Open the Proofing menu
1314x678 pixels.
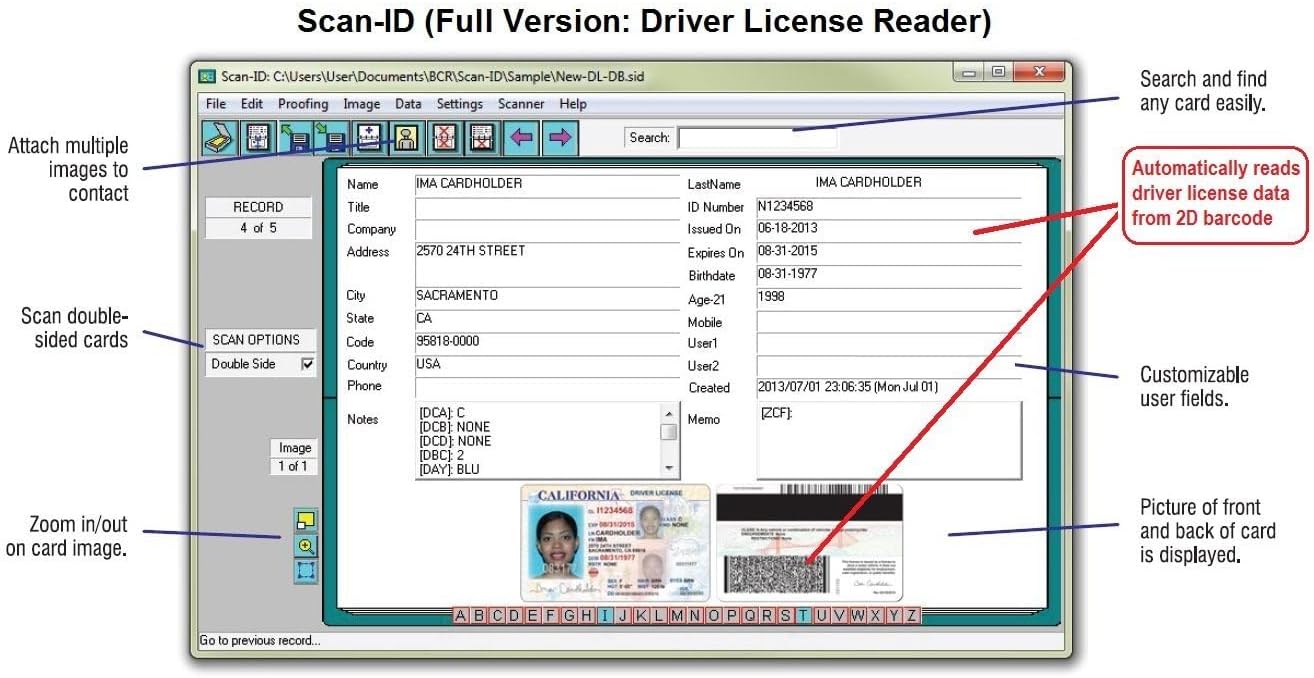[303, 103]
